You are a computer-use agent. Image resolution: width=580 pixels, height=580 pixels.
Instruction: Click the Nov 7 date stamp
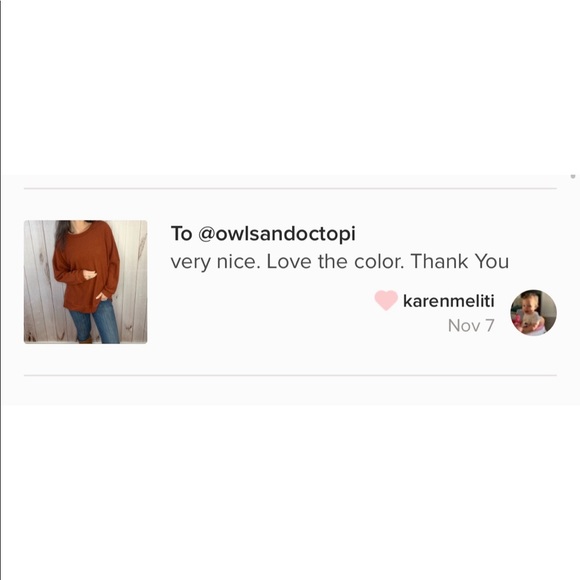(x=471, y=326)
